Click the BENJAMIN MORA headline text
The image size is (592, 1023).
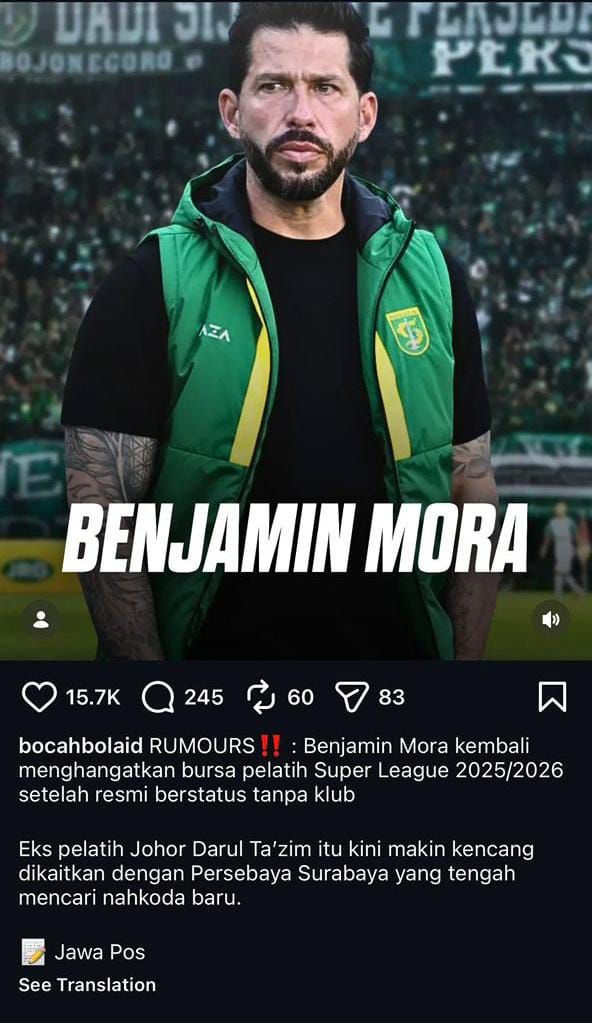(294, 538)
